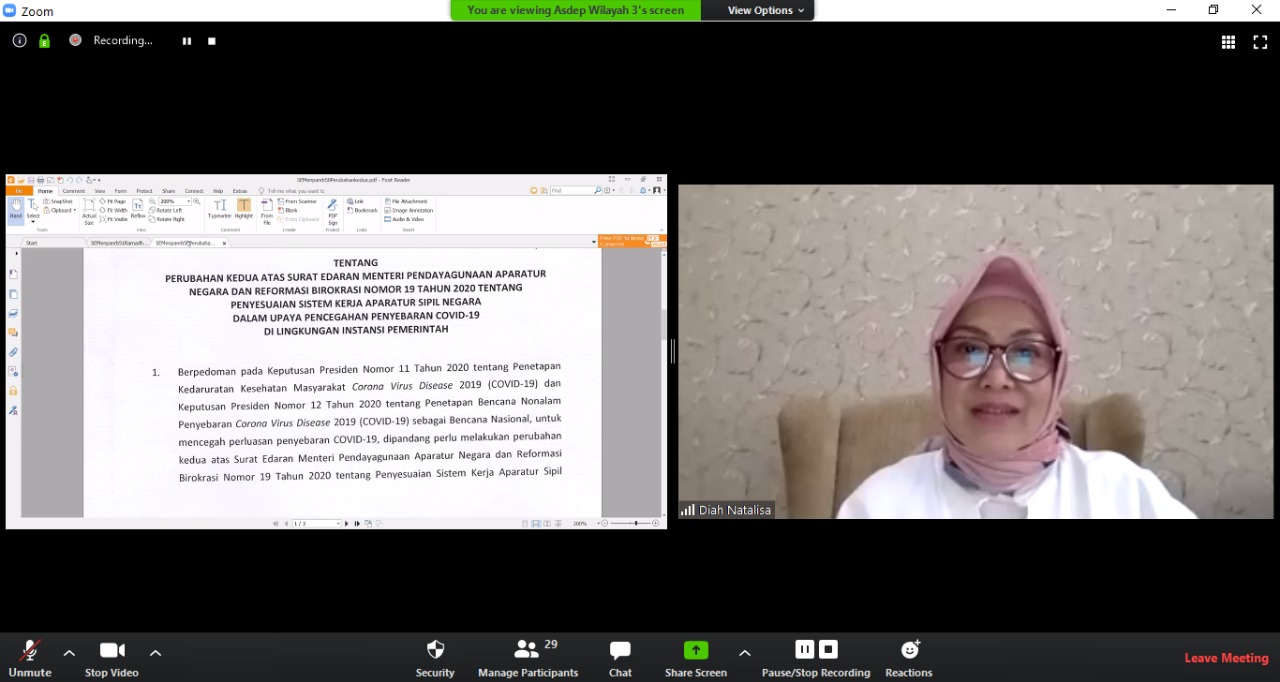Viewport: 1280px width, 682px height.
Task: Switch to the Comment ribbon tab
Action: pos(74,191)
